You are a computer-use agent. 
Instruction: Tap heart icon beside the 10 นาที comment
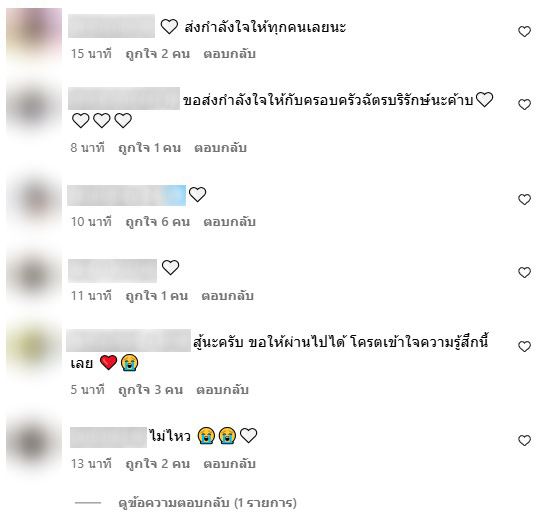524,199
